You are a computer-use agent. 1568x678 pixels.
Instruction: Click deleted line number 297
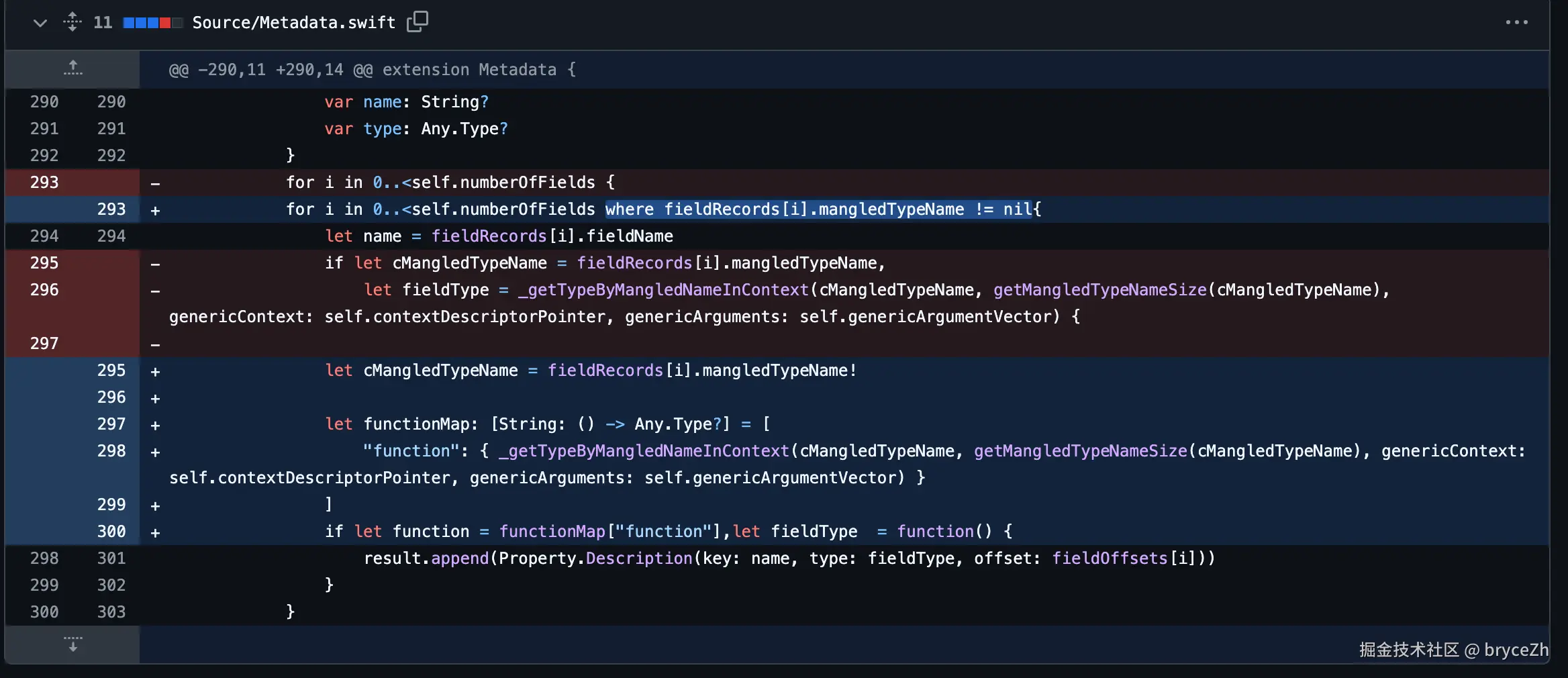[x=44, y=344]
